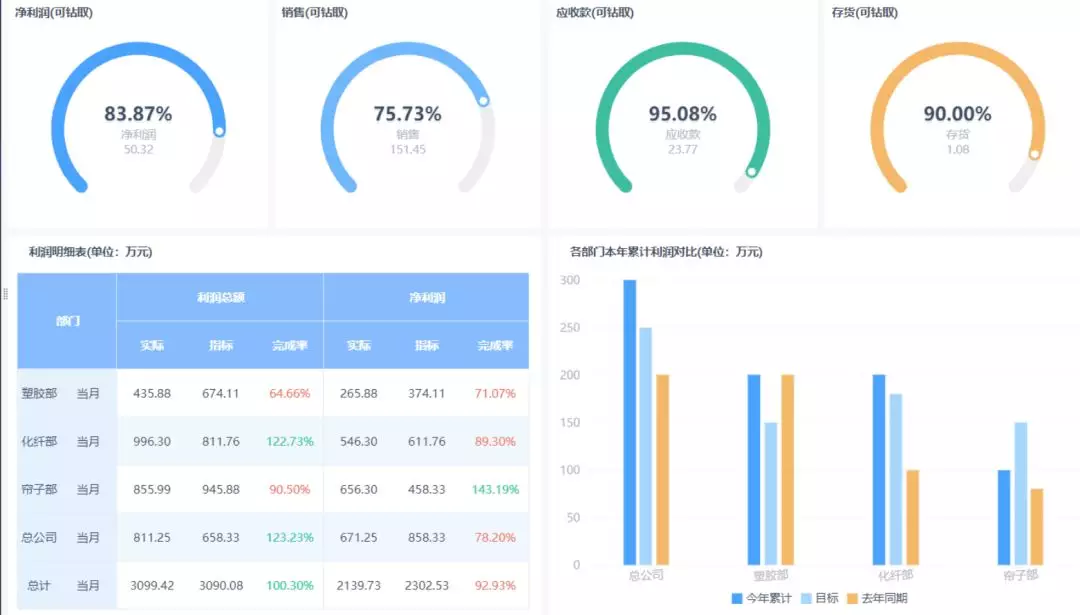This screenshot has height=615, width=1080.
Task: Click cell value 858.33
Action: (x=426, y=537)
